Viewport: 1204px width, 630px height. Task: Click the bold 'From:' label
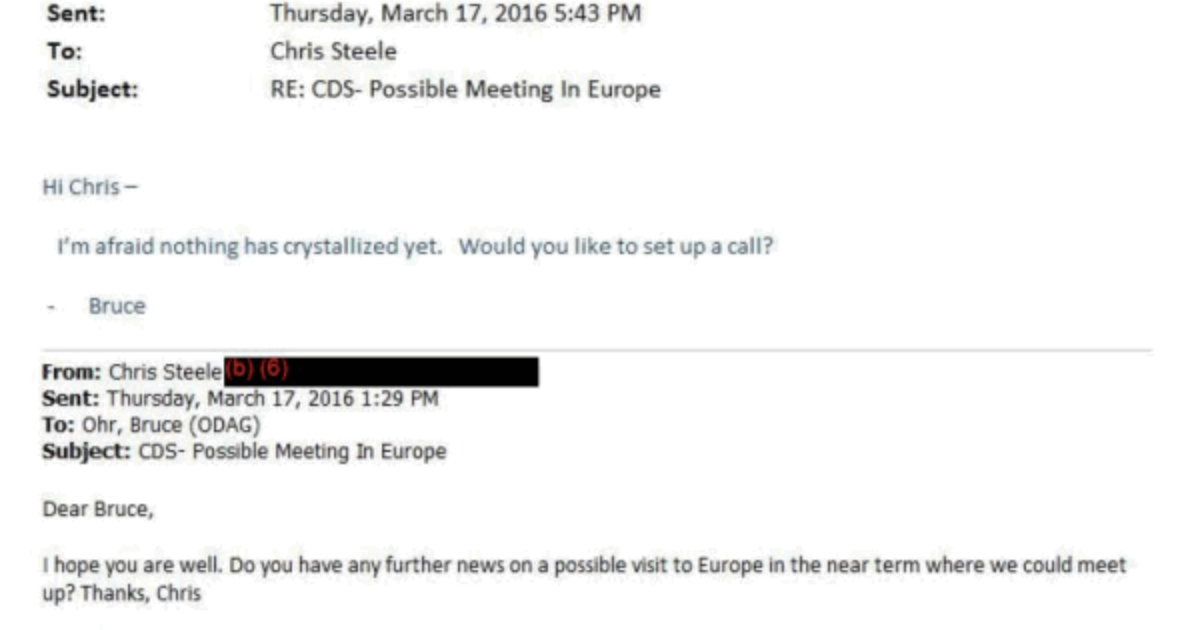tap(72, 372)
